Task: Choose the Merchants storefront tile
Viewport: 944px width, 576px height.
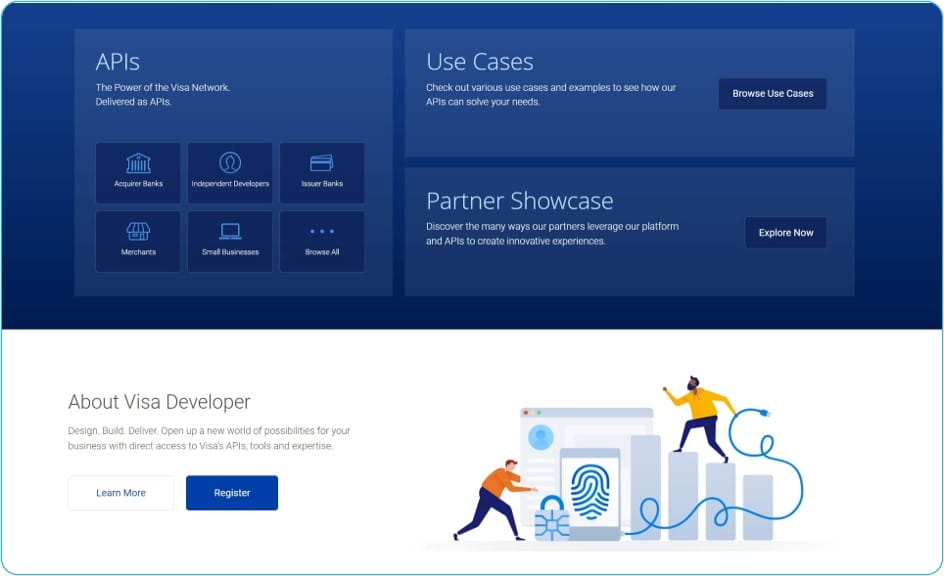Action: pos(138,240)
